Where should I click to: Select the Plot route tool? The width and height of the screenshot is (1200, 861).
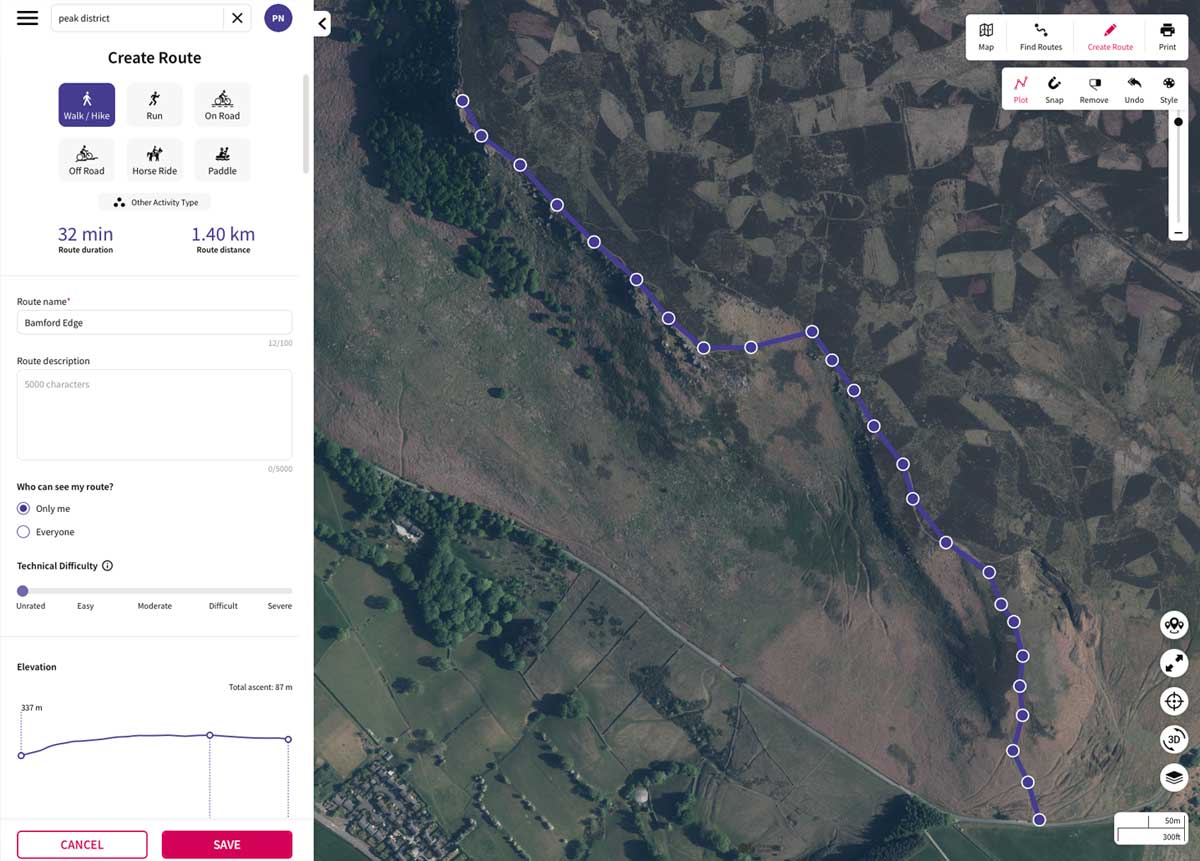pyautogui.click(x=1020, y=89)
